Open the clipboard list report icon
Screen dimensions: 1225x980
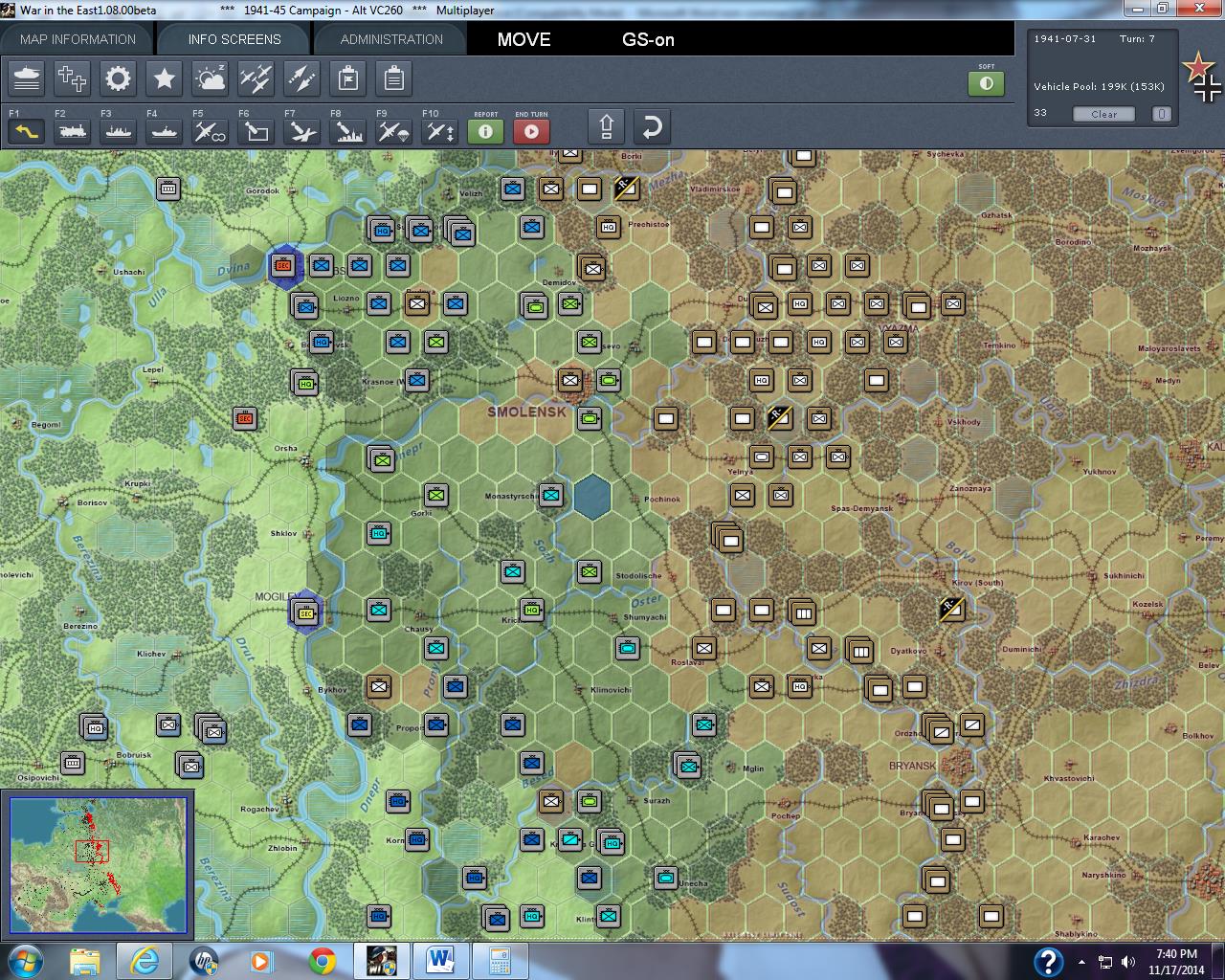(x=393, y=78)
